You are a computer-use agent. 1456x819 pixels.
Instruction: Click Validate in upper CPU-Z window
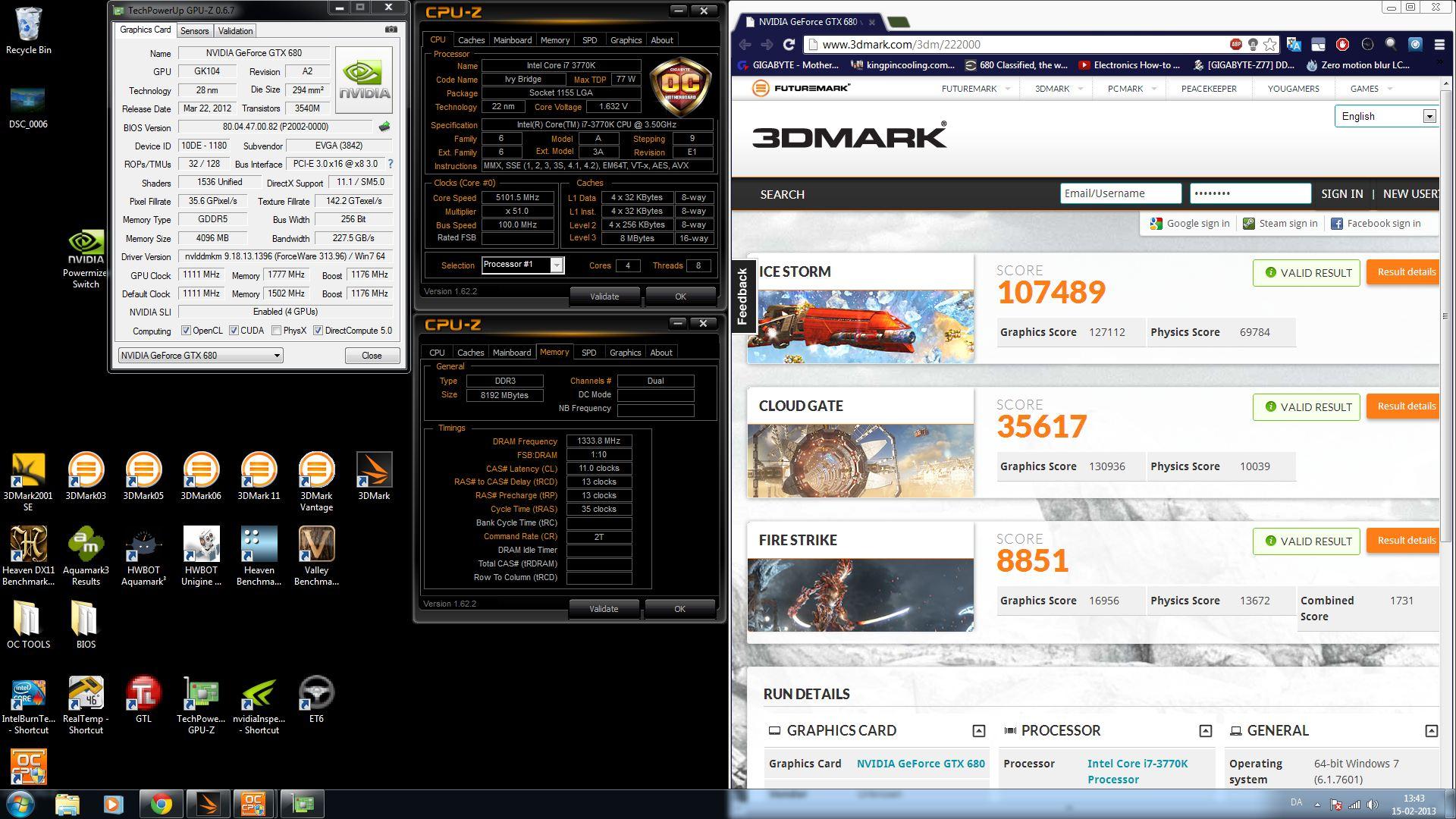pos(604,297)
